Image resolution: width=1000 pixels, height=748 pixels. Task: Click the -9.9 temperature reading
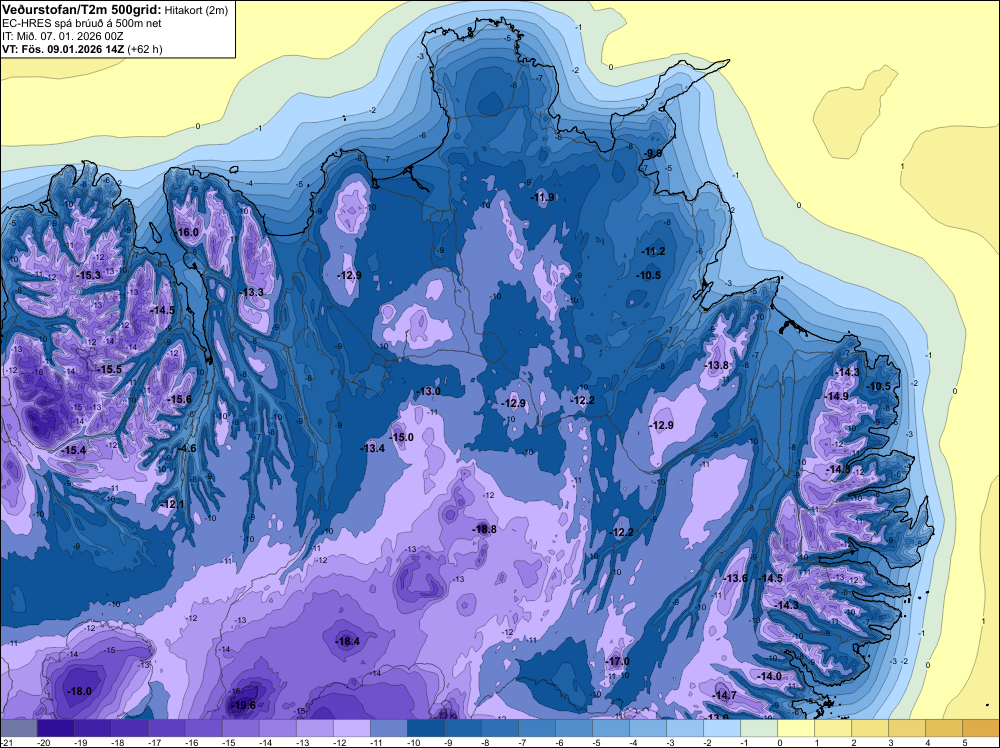pyautogui.click(x=652, y=154)
